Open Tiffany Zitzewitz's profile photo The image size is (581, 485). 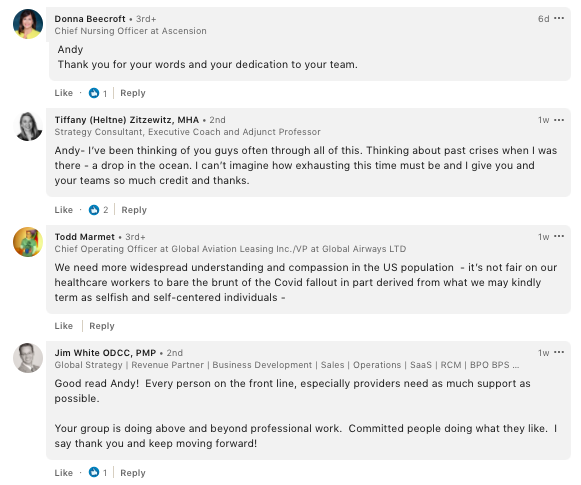28,126
